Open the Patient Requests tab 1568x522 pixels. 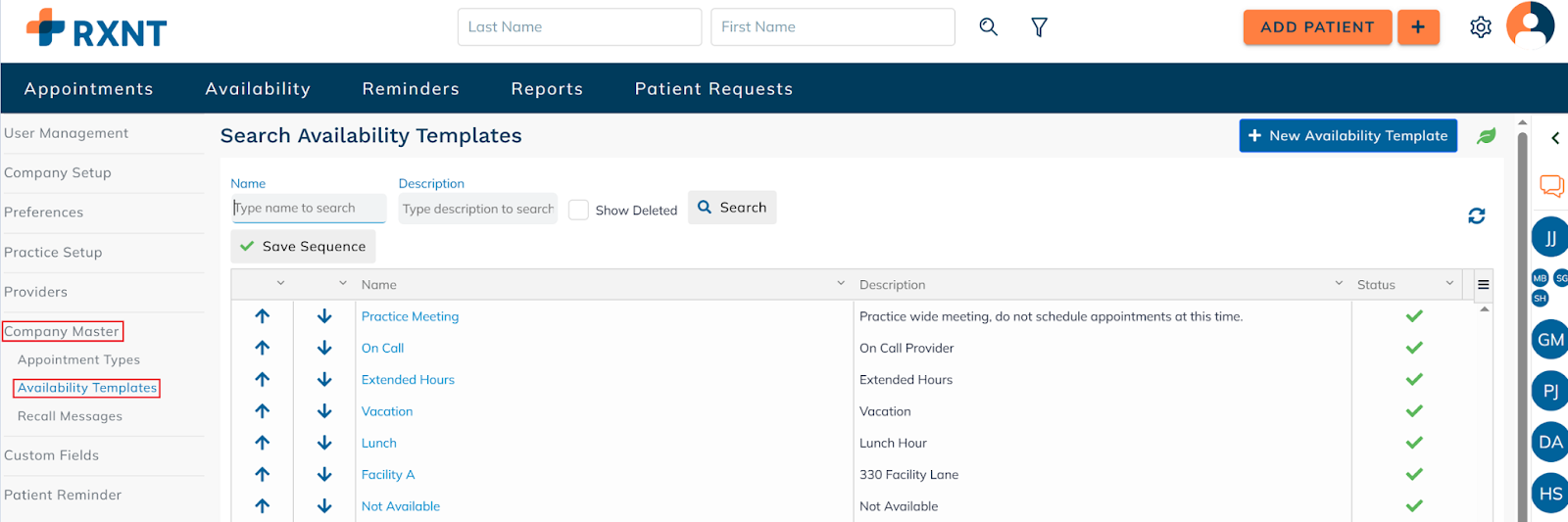tap(713, 89)
